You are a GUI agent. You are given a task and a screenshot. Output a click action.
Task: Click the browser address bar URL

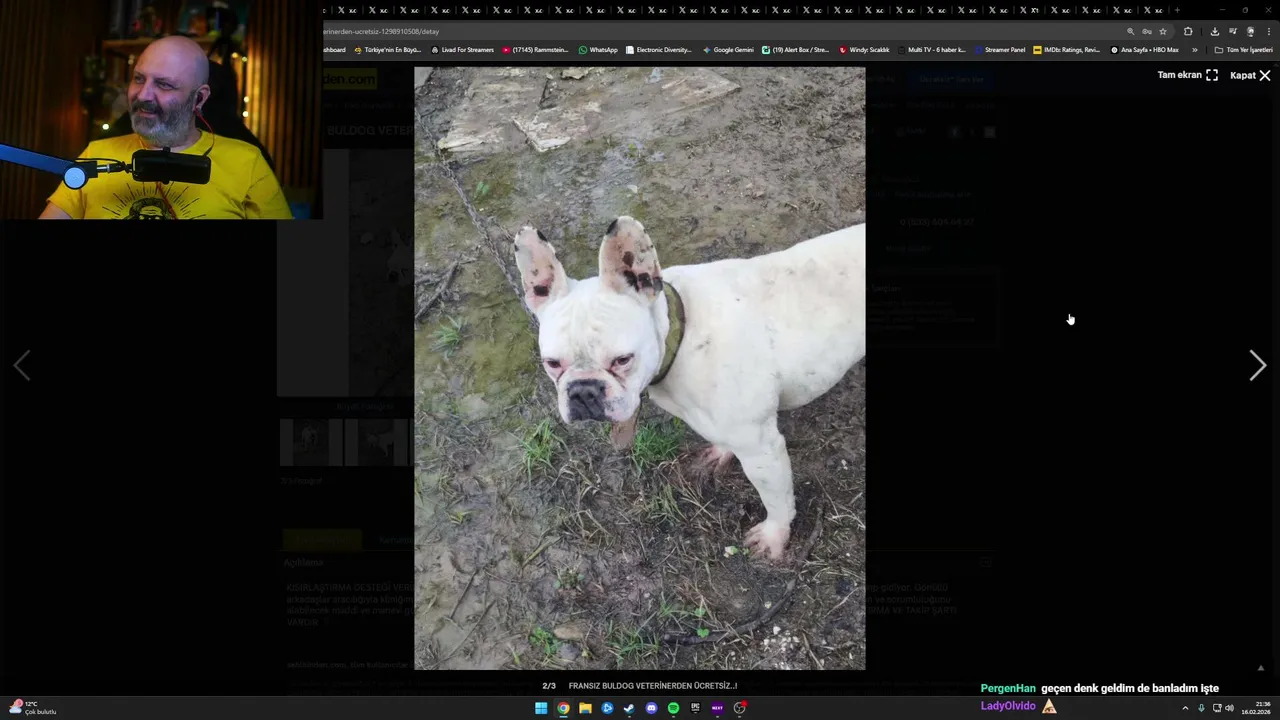[x=382, y=31]
